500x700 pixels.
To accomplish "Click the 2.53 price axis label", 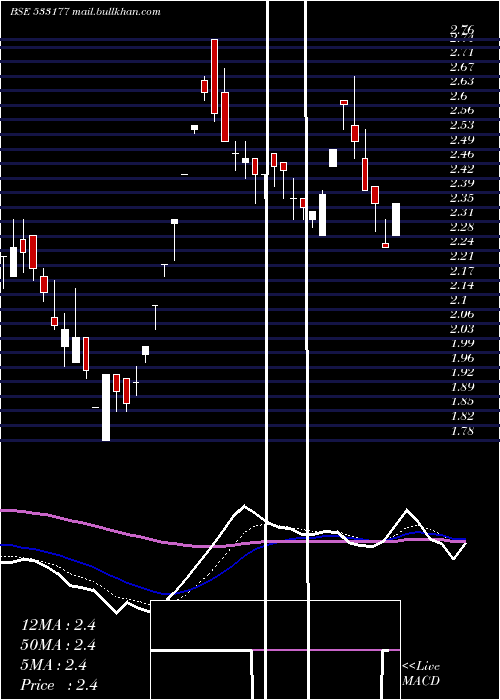I will (x=462, y=125).
